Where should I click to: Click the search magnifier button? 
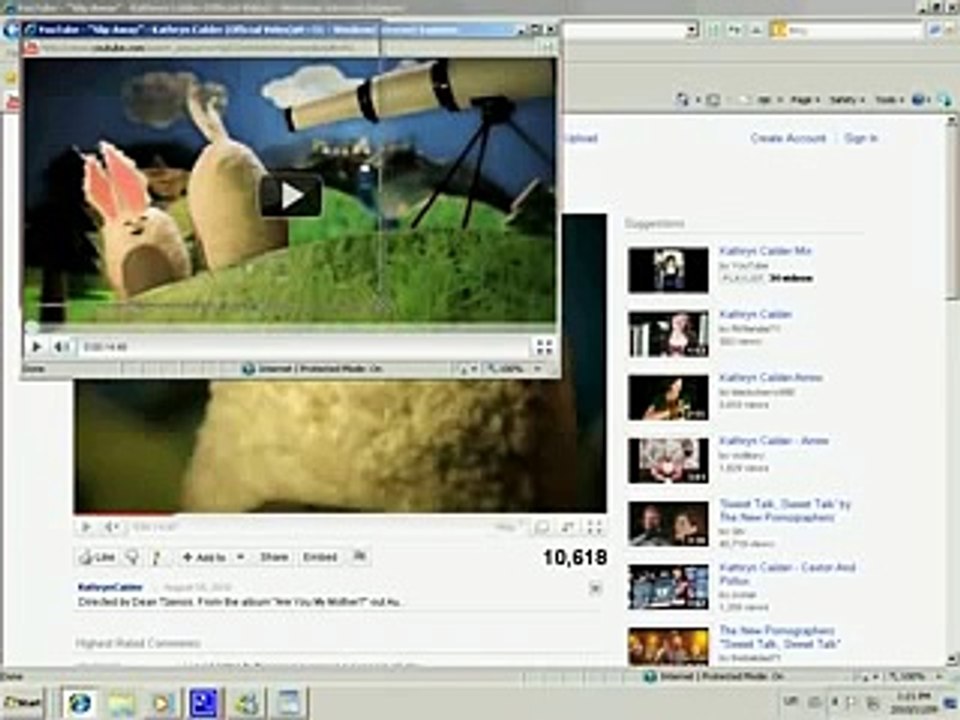click(x=934, y=29)
